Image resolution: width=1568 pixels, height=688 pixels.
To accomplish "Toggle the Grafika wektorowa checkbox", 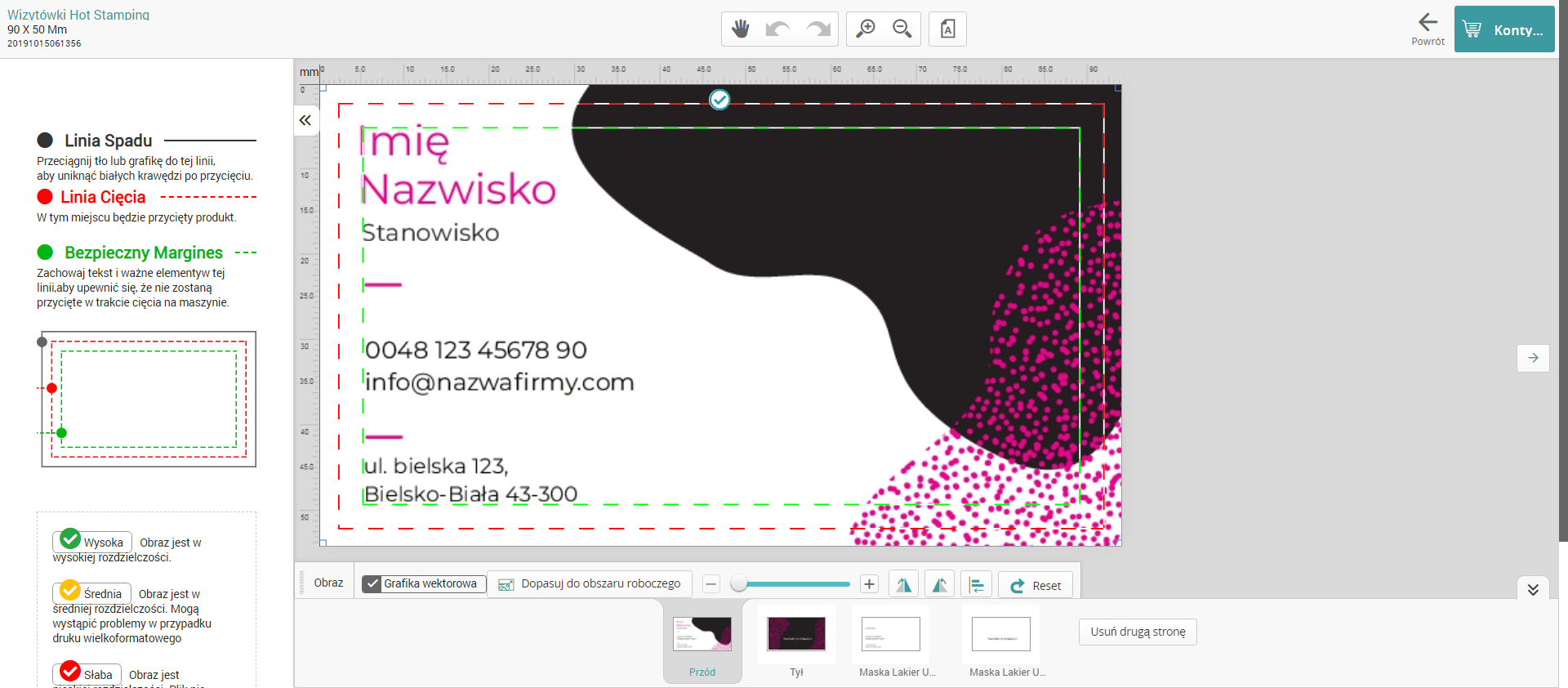I will (372, 583).
